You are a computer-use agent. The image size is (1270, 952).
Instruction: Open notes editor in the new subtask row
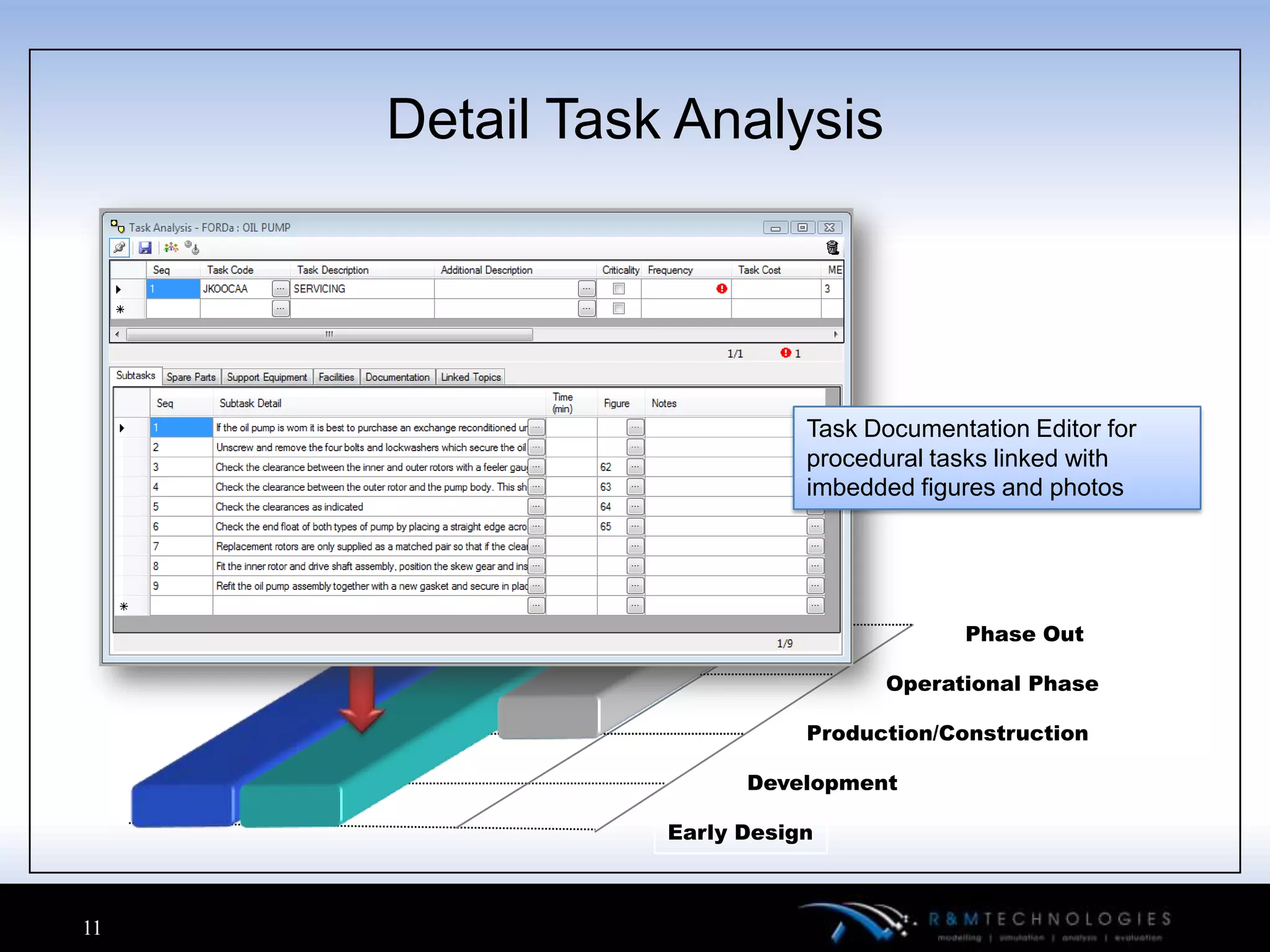[x=815, y=606]
